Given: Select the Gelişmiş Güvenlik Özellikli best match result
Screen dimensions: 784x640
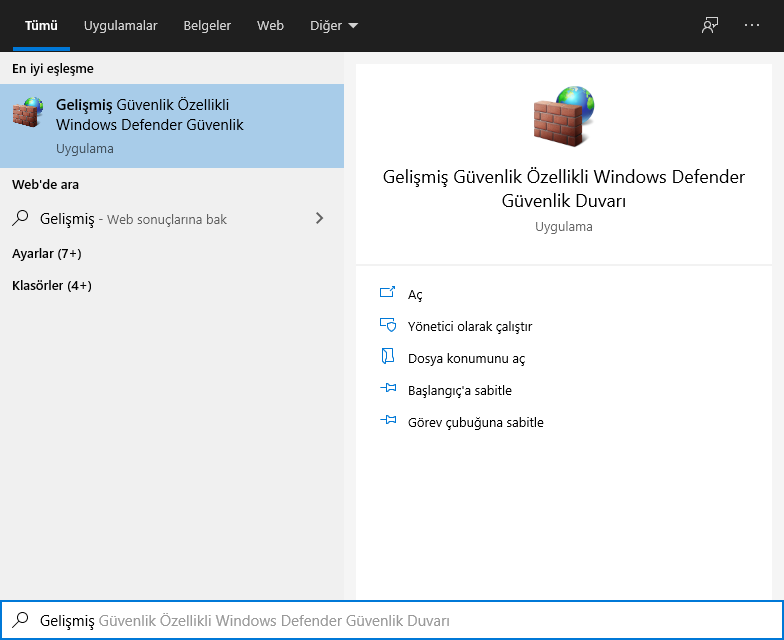Looking at the screenshot, I should click(x=172, y=126).
